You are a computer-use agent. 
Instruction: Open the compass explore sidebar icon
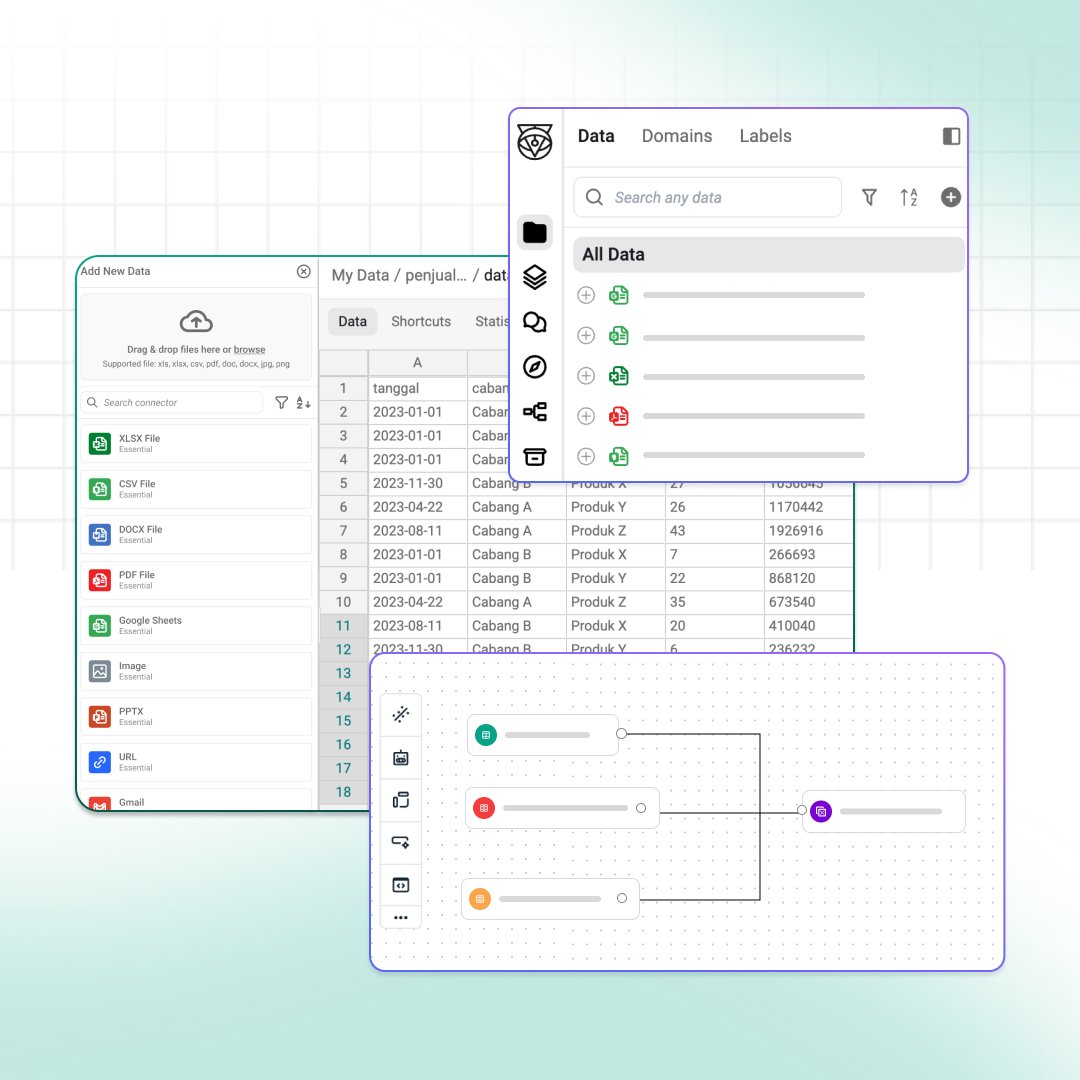[x=534, y=366]
